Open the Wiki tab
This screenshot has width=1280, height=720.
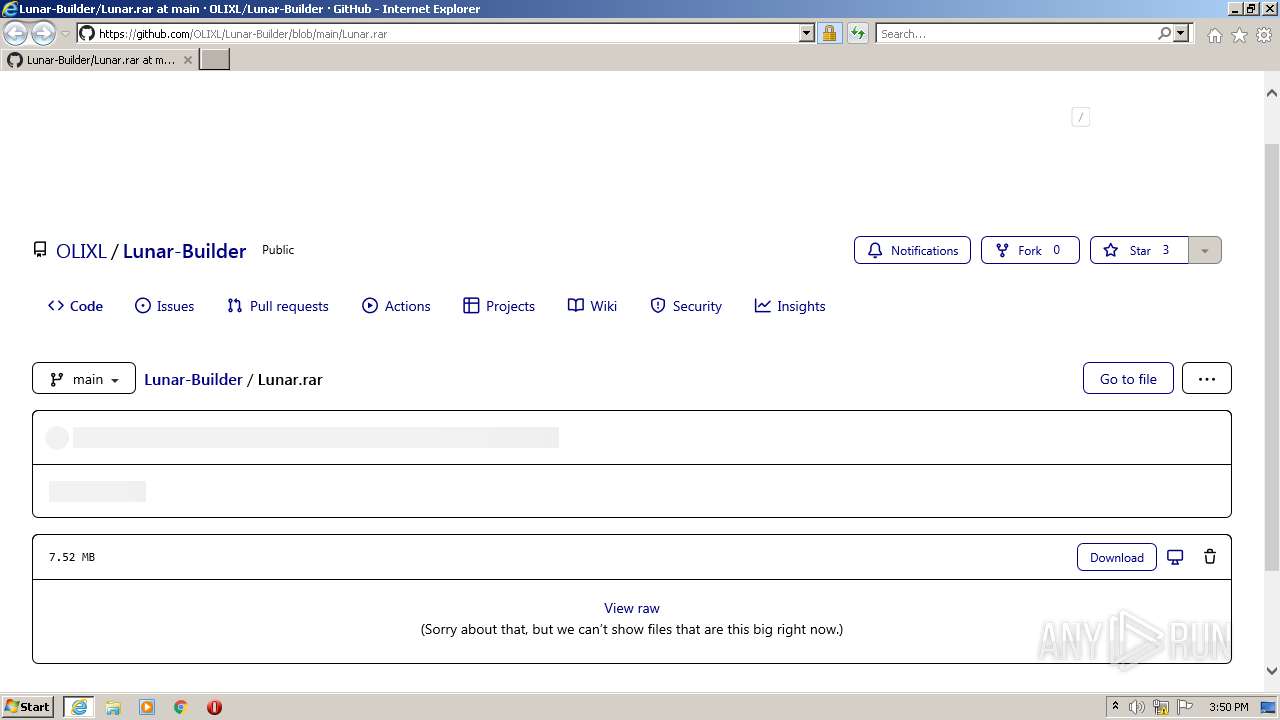pyautogui.click(x=592, y=306)
